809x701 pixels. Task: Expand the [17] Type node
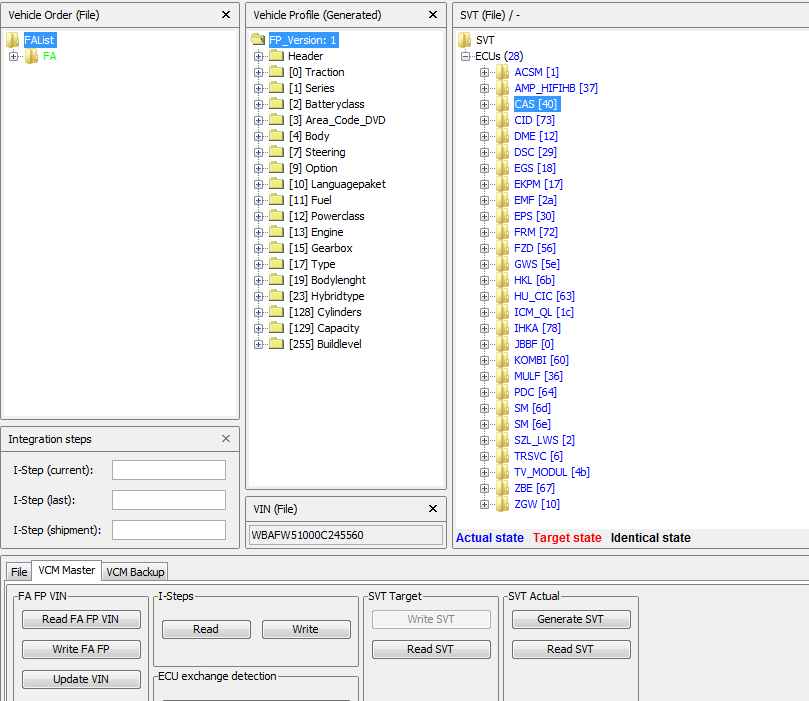coord(258,264)
